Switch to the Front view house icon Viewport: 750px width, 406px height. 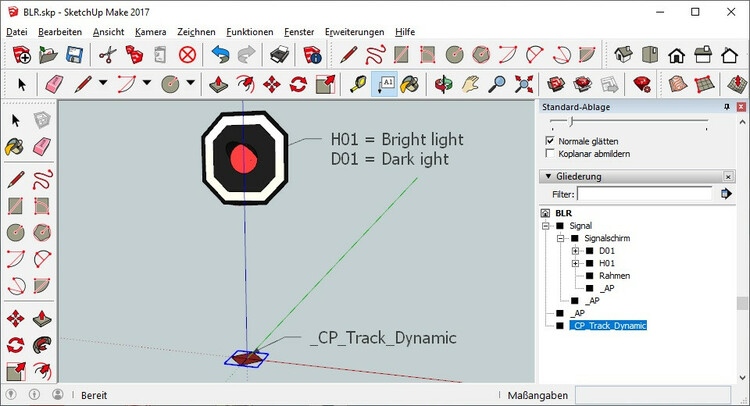[676, 55]
